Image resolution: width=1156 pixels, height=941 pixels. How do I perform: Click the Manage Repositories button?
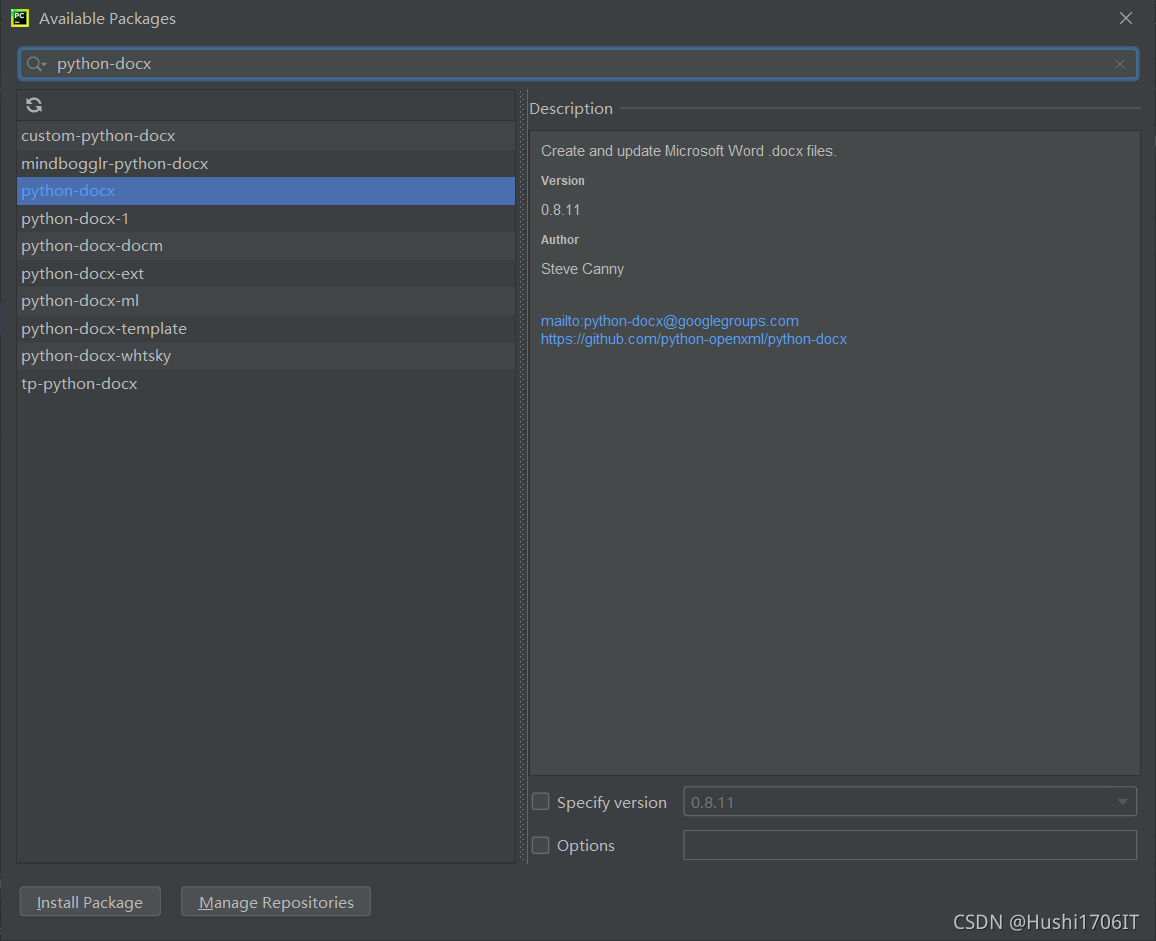276,902
